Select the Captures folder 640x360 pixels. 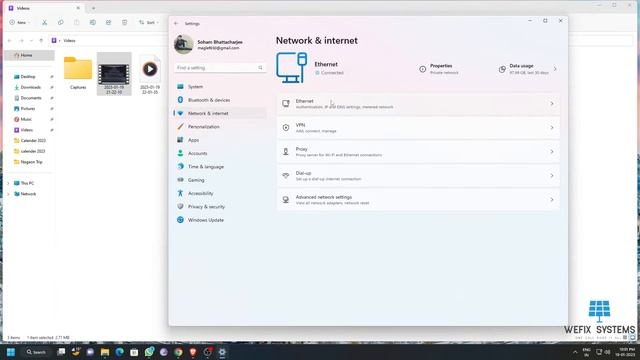click(78, 73)
